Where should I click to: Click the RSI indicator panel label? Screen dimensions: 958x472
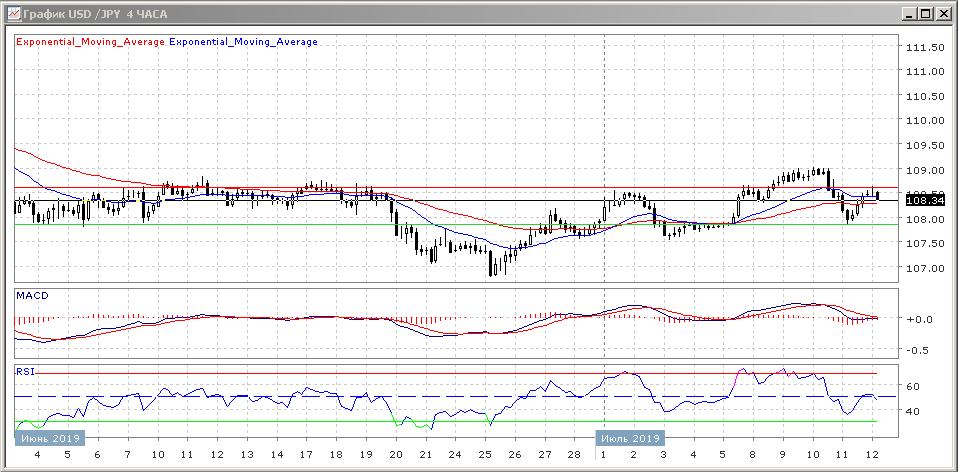(x=24, y=370)
